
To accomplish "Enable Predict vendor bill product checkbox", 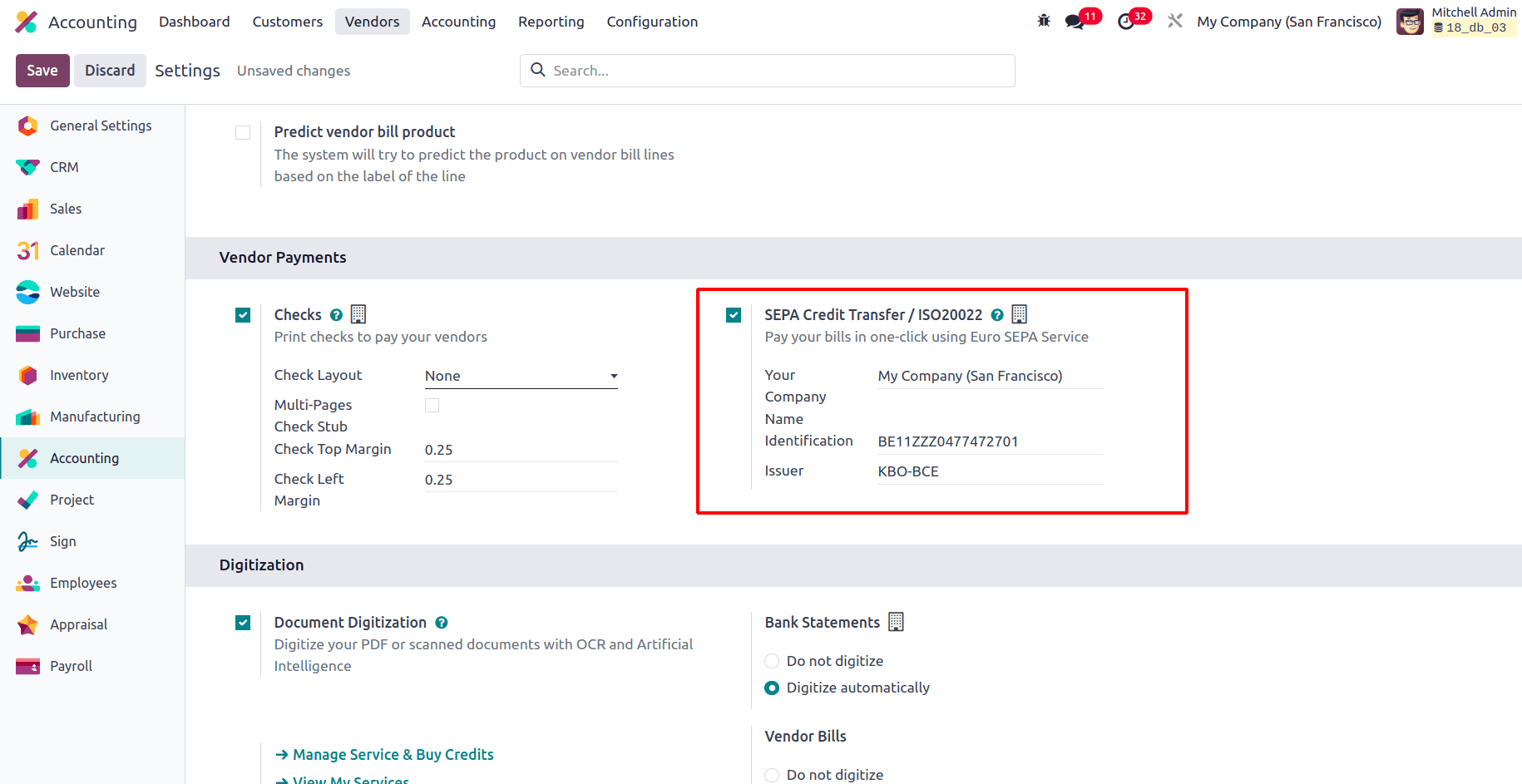I will coord(243,132).
